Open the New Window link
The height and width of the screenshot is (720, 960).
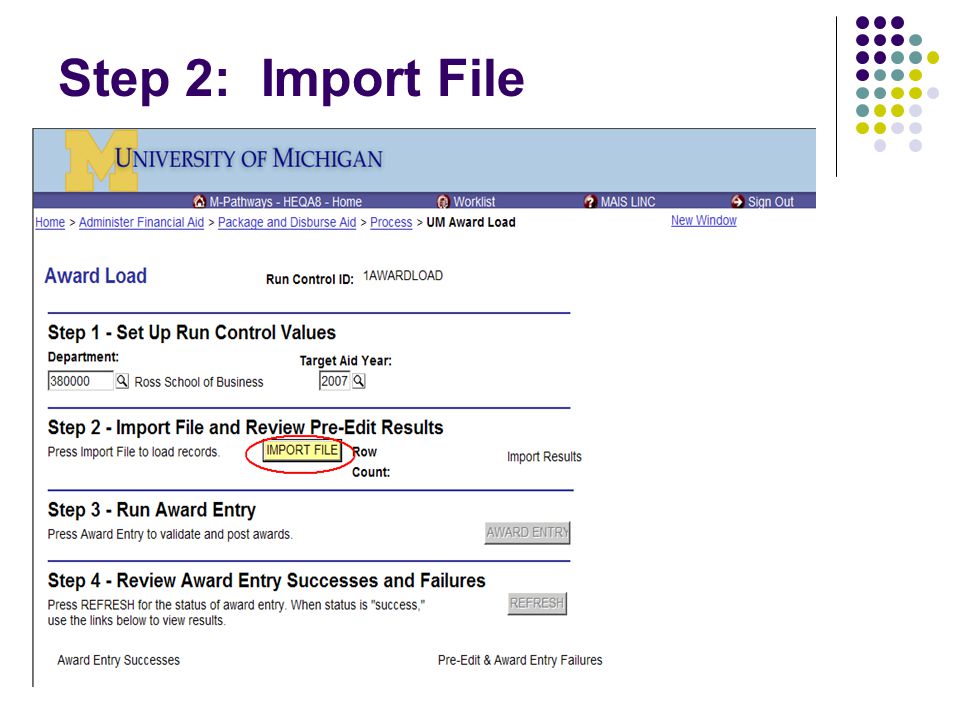point(704,220)
